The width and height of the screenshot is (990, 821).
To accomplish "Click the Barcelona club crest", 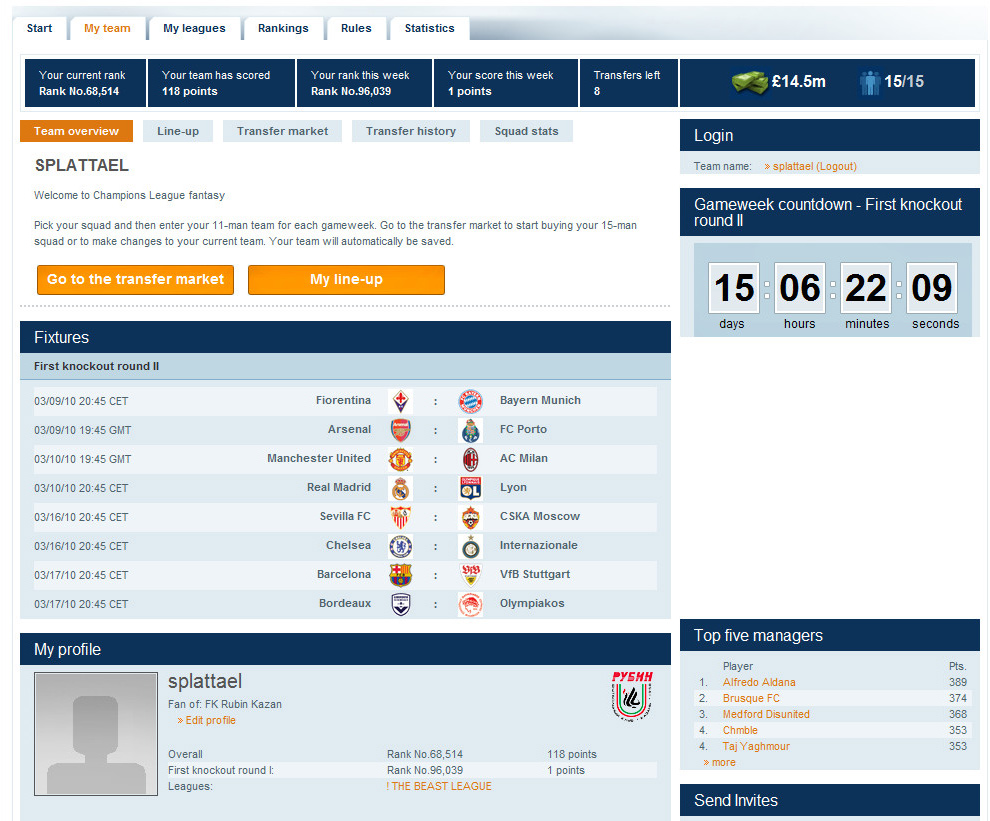I will [400, 575].
